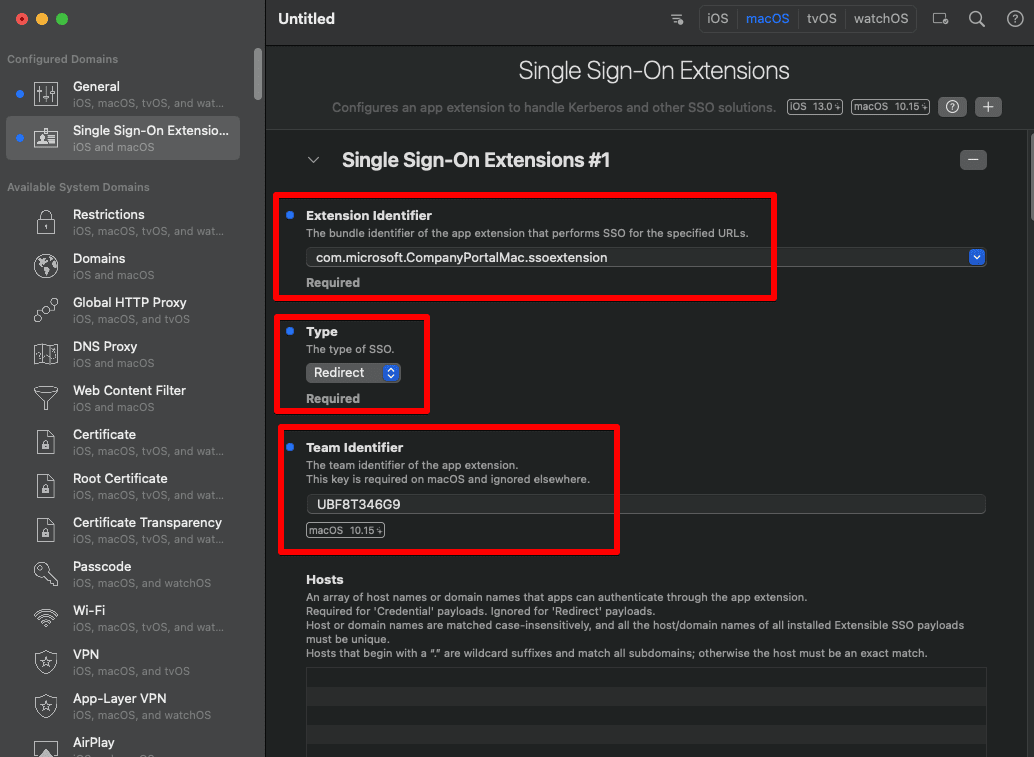
Task: Remove Single Sign-On Extensions #1 with minus
Action: 973,160
